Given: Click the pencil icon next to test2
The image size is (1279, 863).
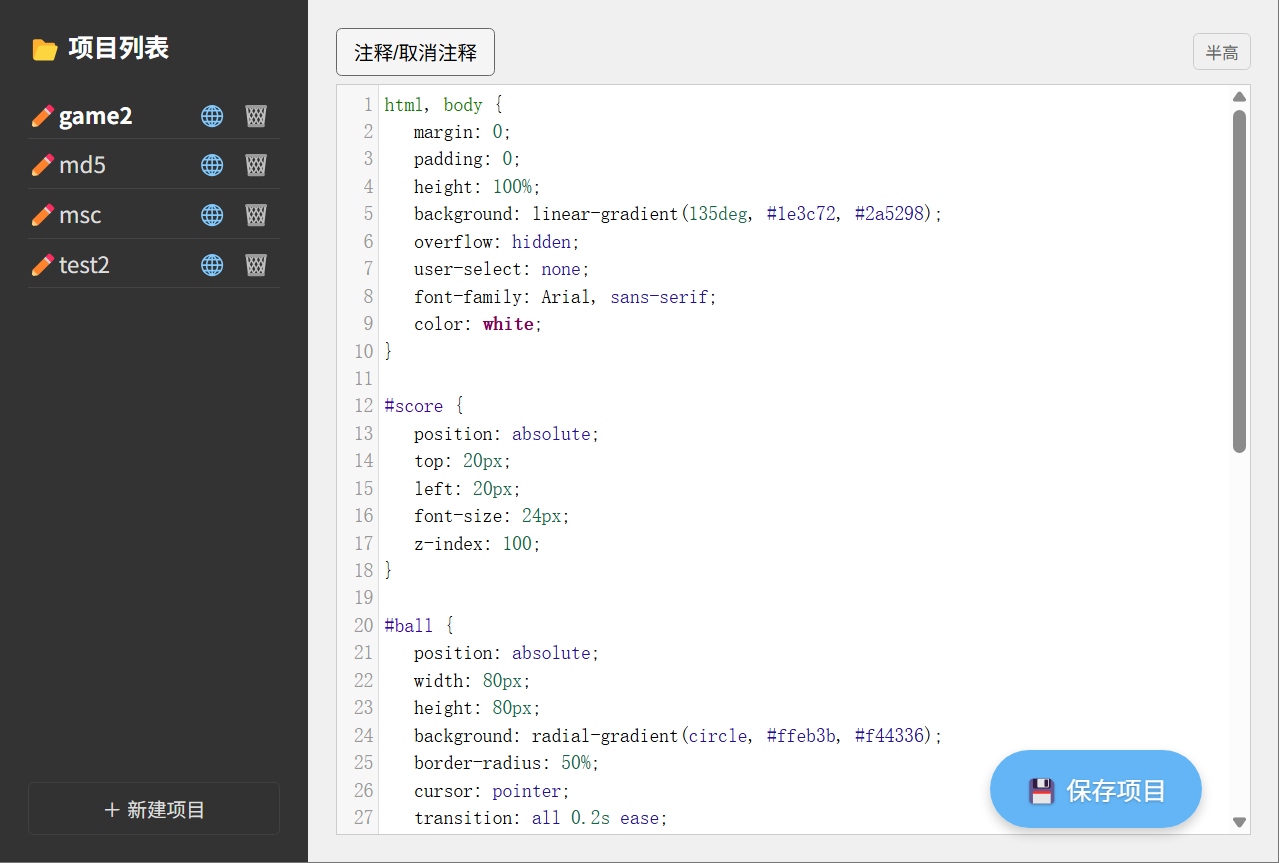Looking at the screenshot, I should (42, 265).
